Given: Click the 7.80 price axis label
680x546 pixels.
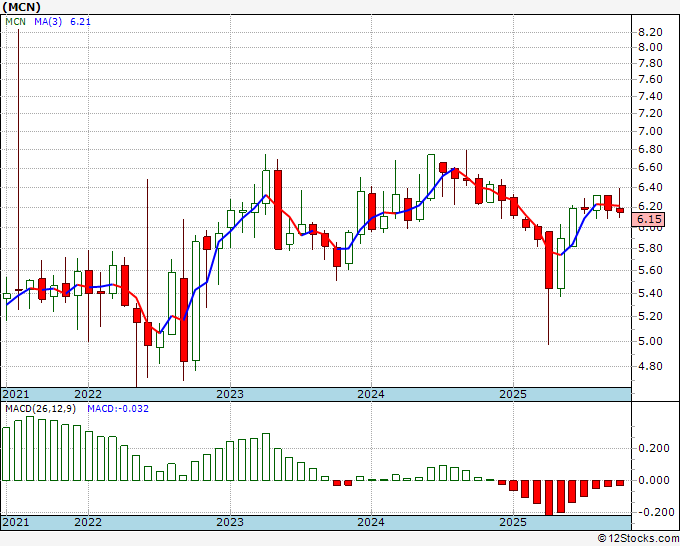Looking at the screenshot, I should pyautogui.click(x=650, y=63).
